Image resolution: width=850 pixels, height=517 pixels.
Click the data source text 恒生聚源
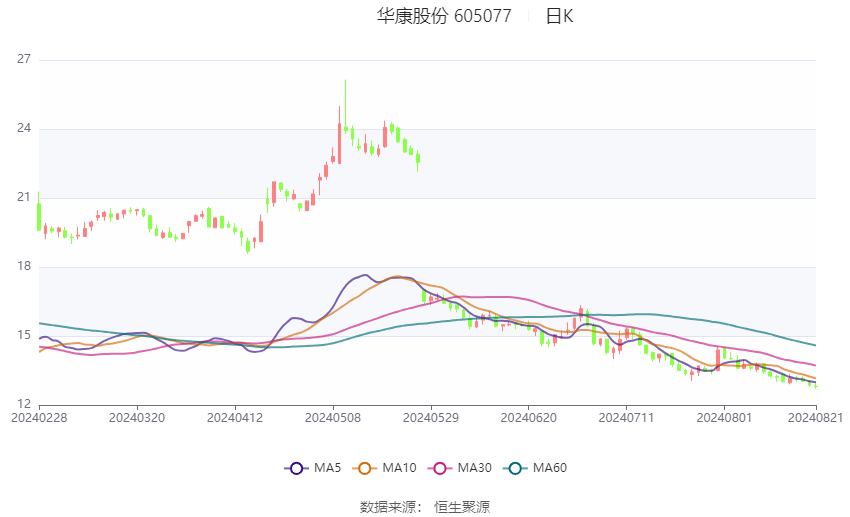tap(462, 507)
